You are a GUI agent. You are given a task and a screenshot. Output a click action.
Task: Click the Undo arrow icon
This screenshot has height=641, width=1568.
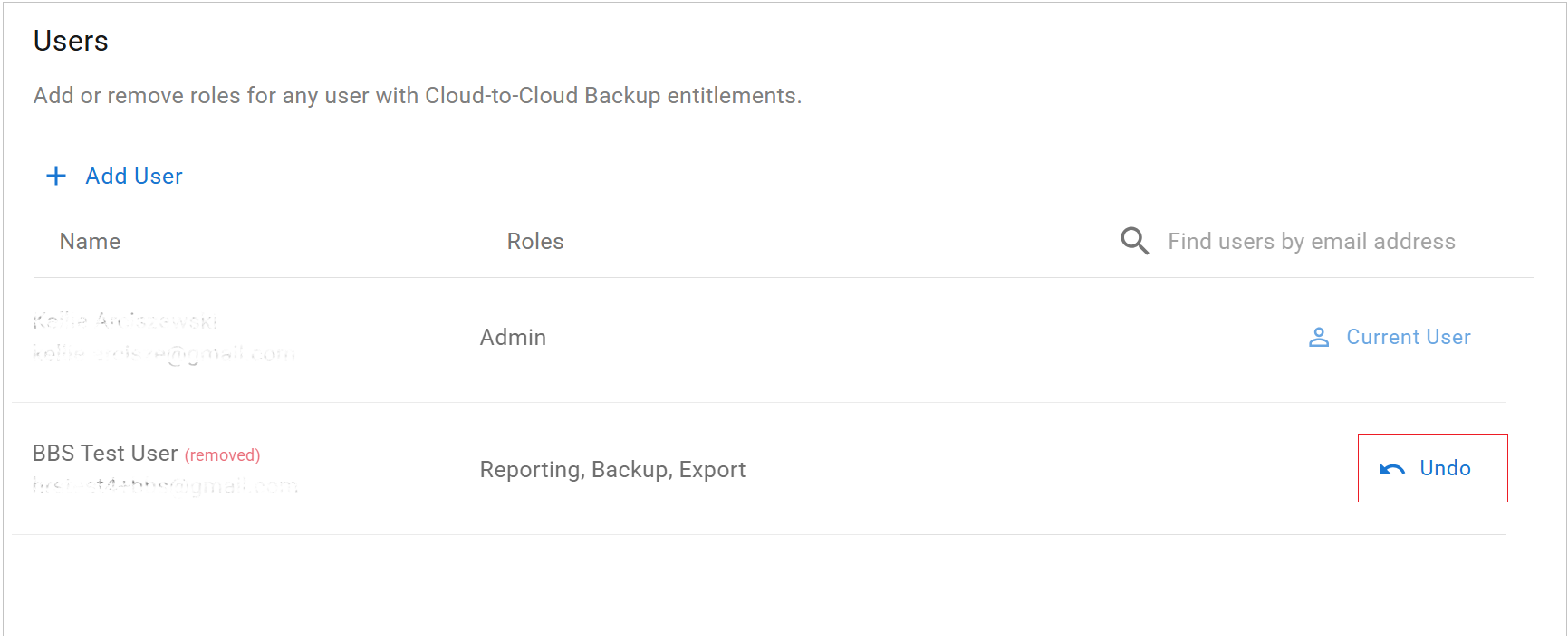point(1392,469)
